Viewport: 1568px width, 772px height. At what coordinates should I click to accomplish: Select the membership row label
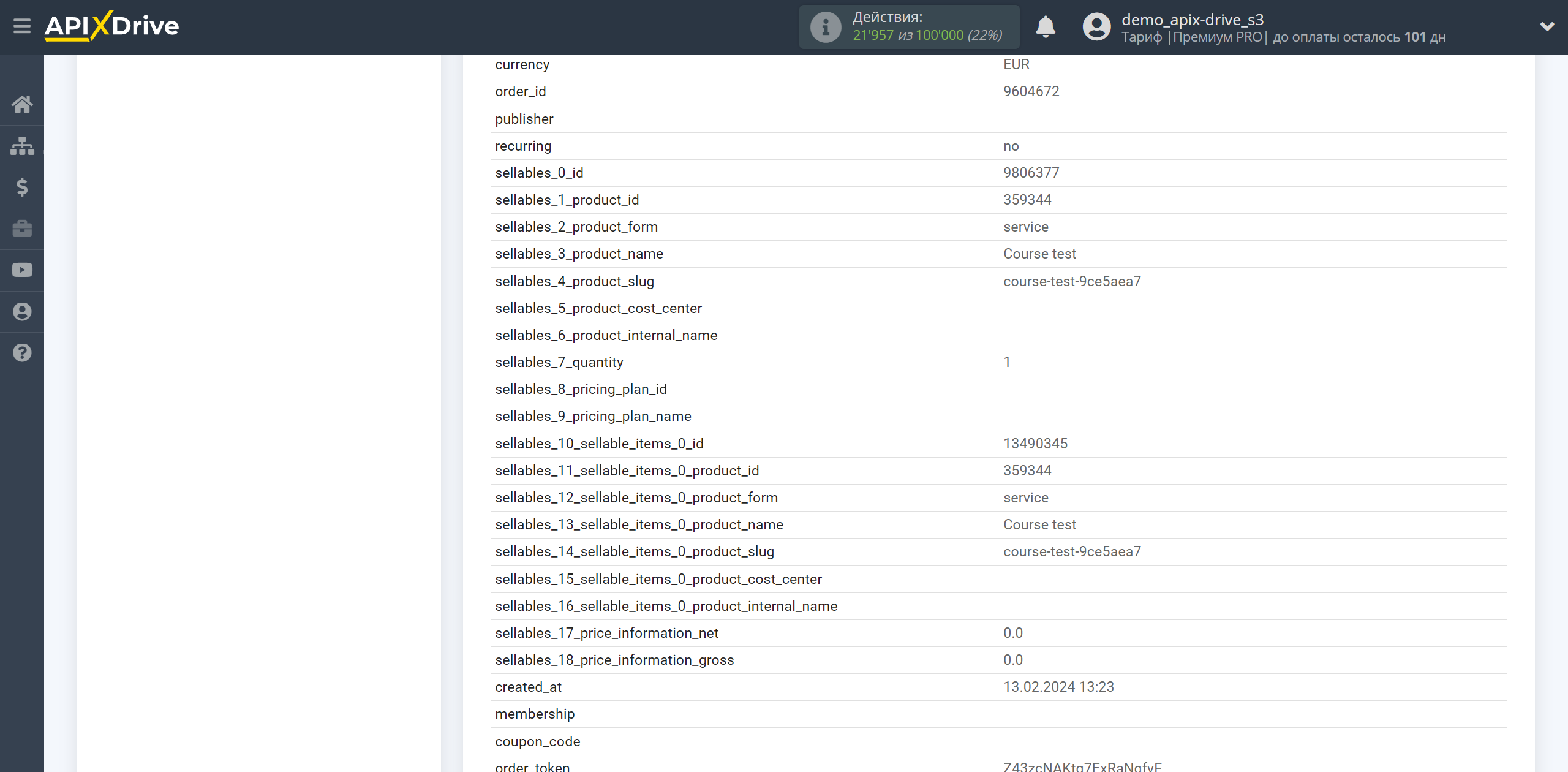535,714
